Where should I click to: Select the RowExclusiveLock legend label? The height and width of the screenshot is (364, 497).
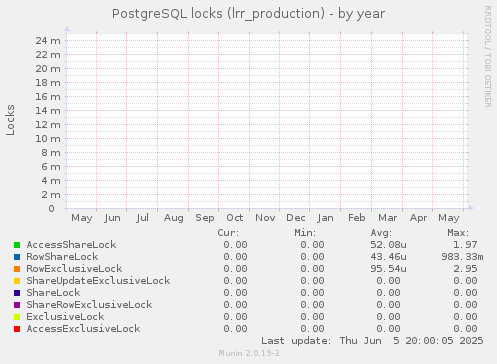tap(74, 269)
